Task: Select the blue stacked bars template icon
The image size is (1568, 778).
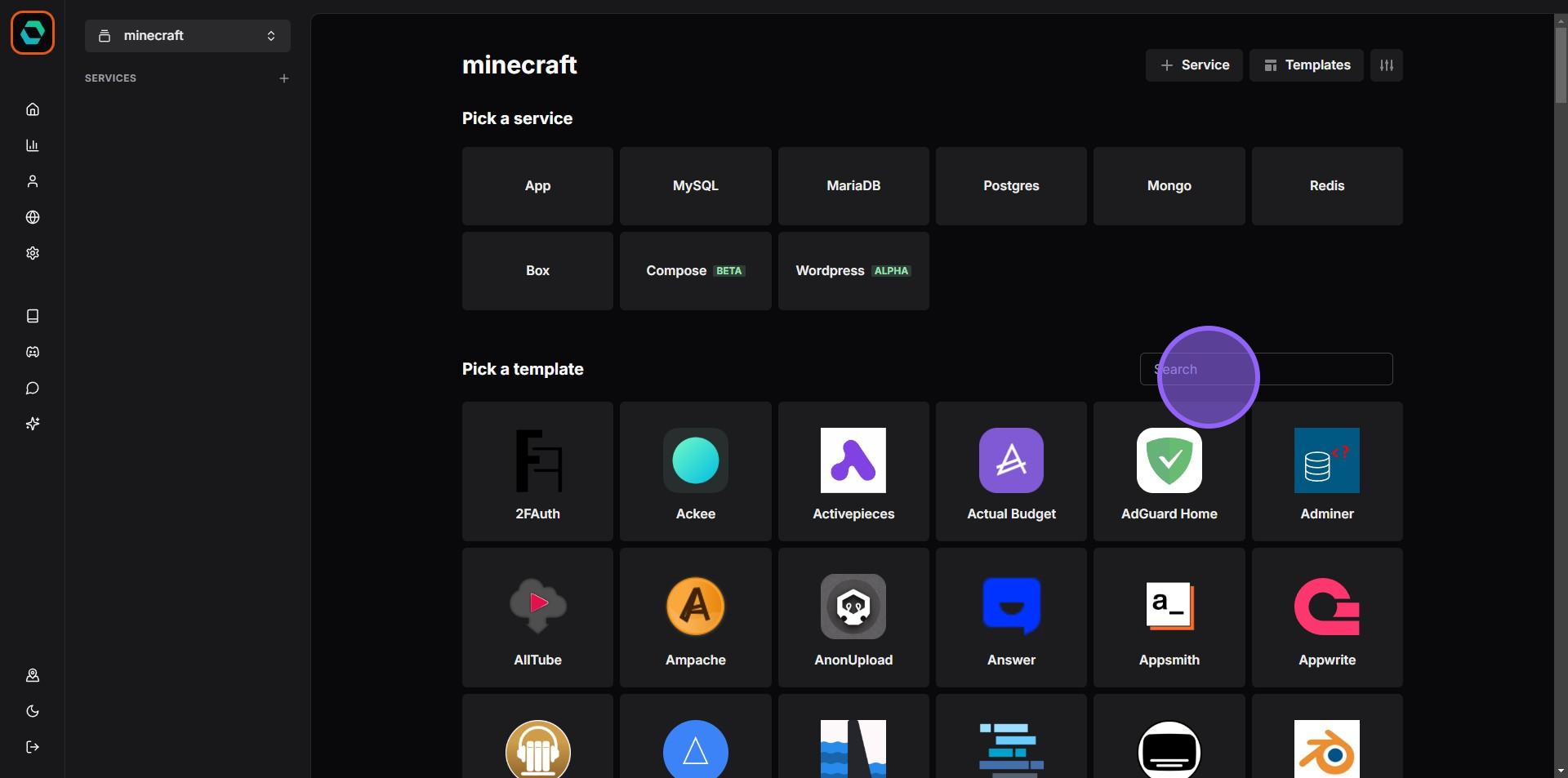Action: coord(1011,749)
